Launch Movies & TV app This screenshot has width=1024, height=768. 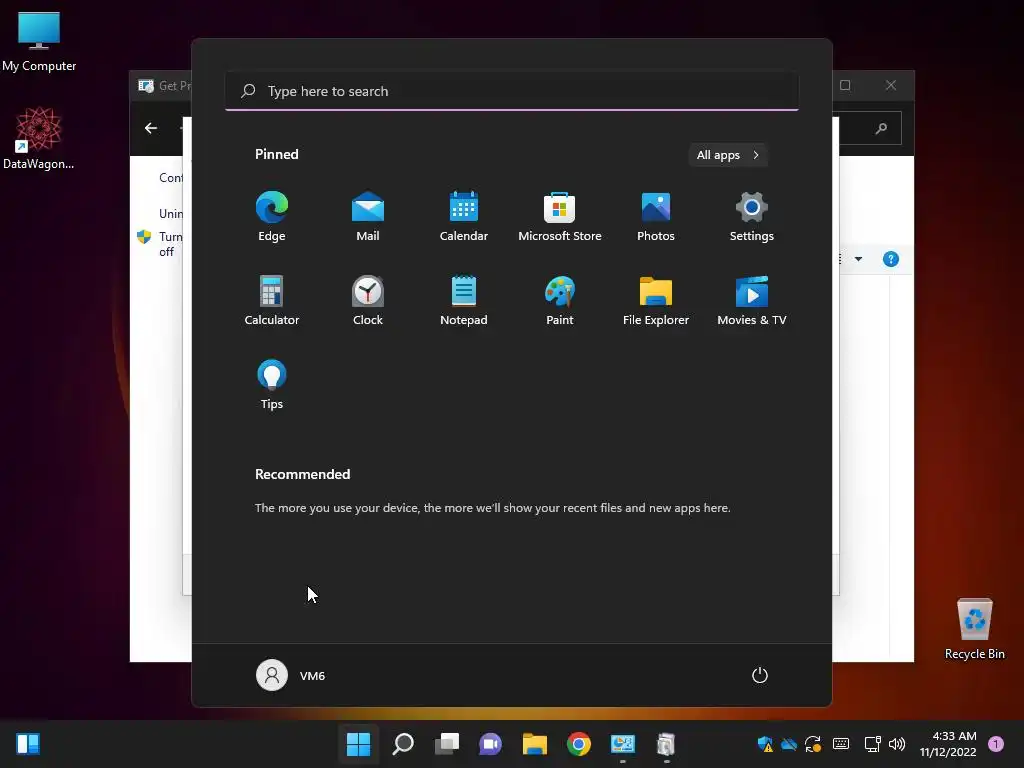[752, 300]
